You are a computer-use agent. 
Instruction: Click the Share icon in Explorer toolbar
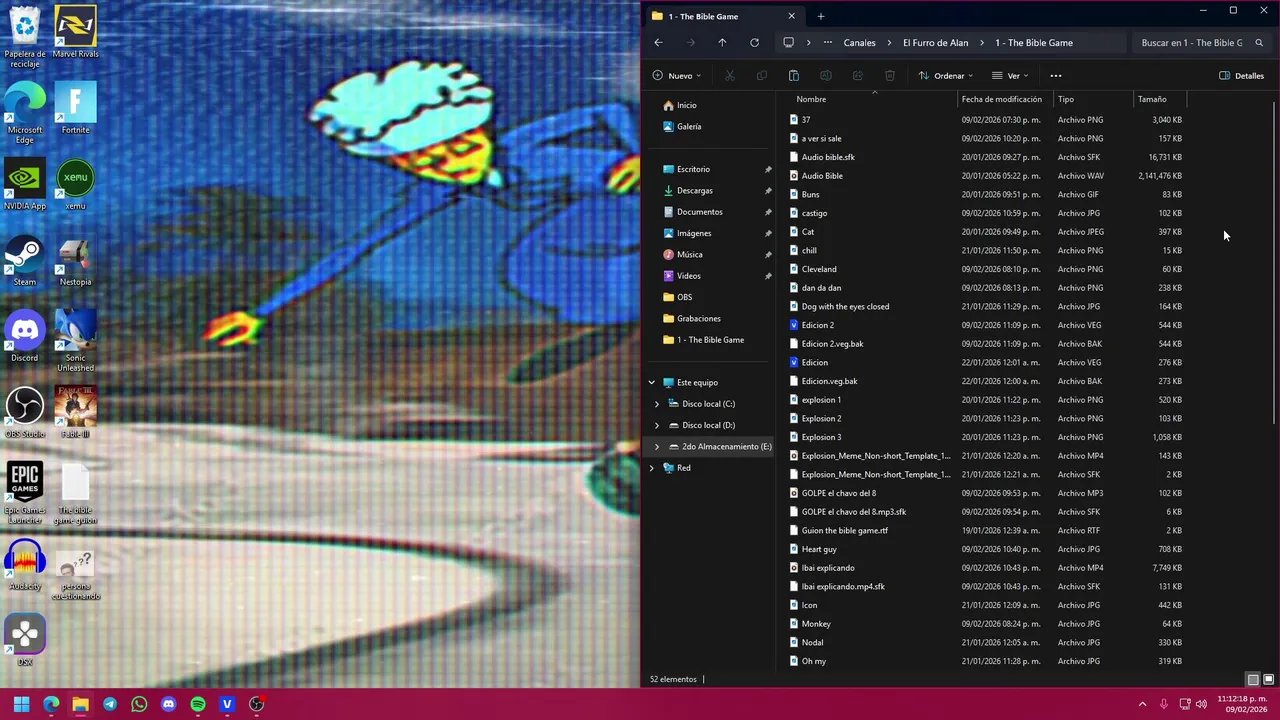858,76
